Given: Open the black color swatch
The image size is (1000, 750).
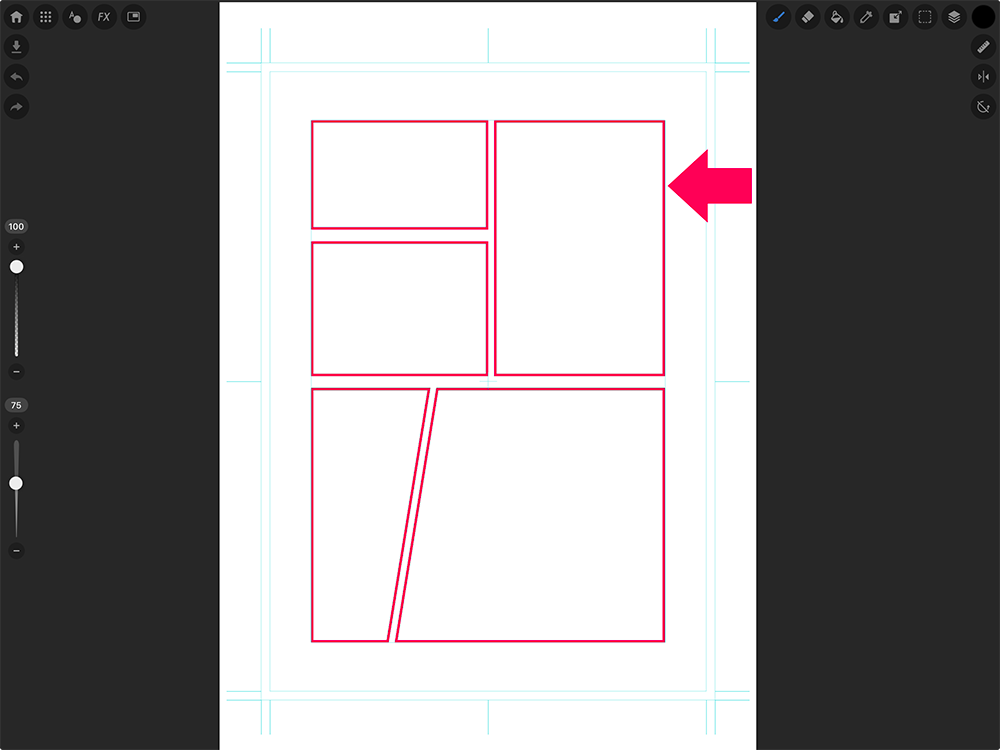Looking at the screenshot, I should [984, 17].
